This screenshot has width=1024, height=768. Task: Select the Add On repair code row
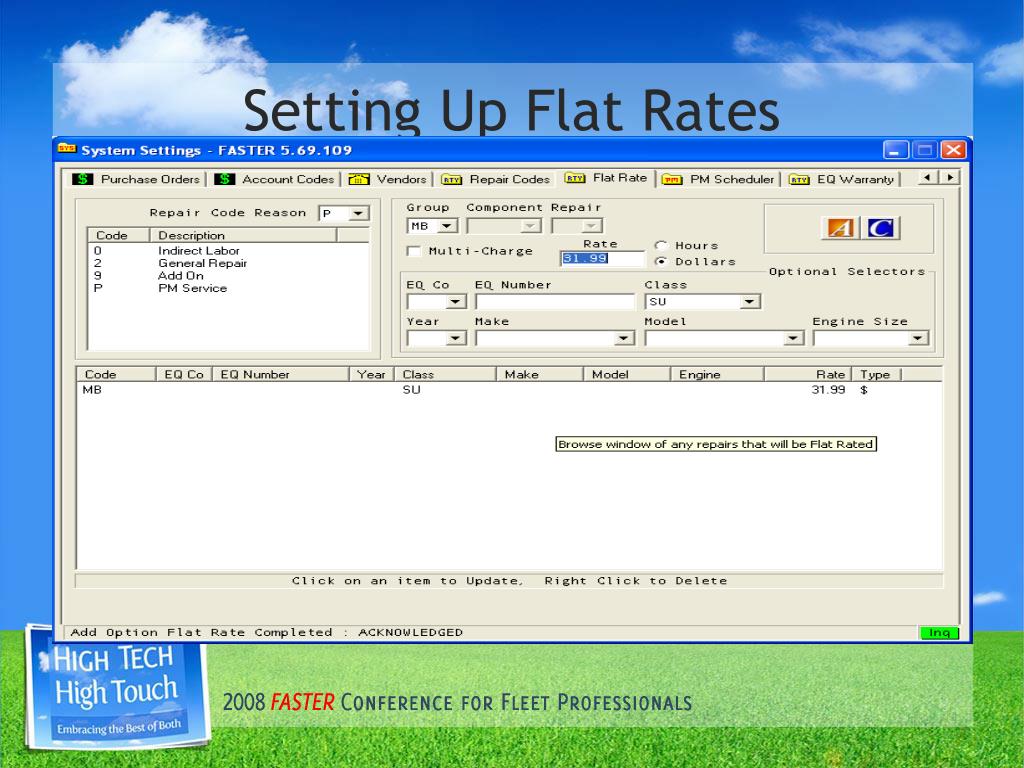228,276
